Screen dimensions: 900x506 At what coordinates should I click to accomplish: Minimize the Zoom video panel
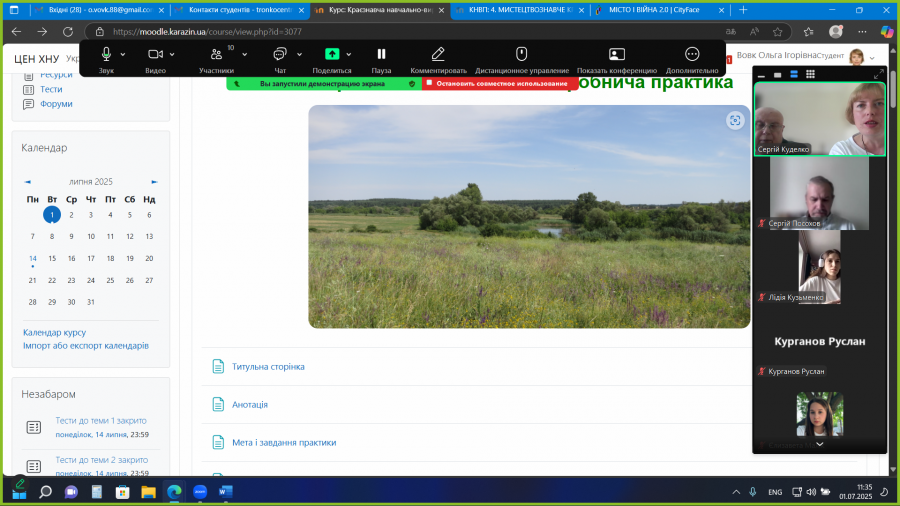click(x=761, y=75)
